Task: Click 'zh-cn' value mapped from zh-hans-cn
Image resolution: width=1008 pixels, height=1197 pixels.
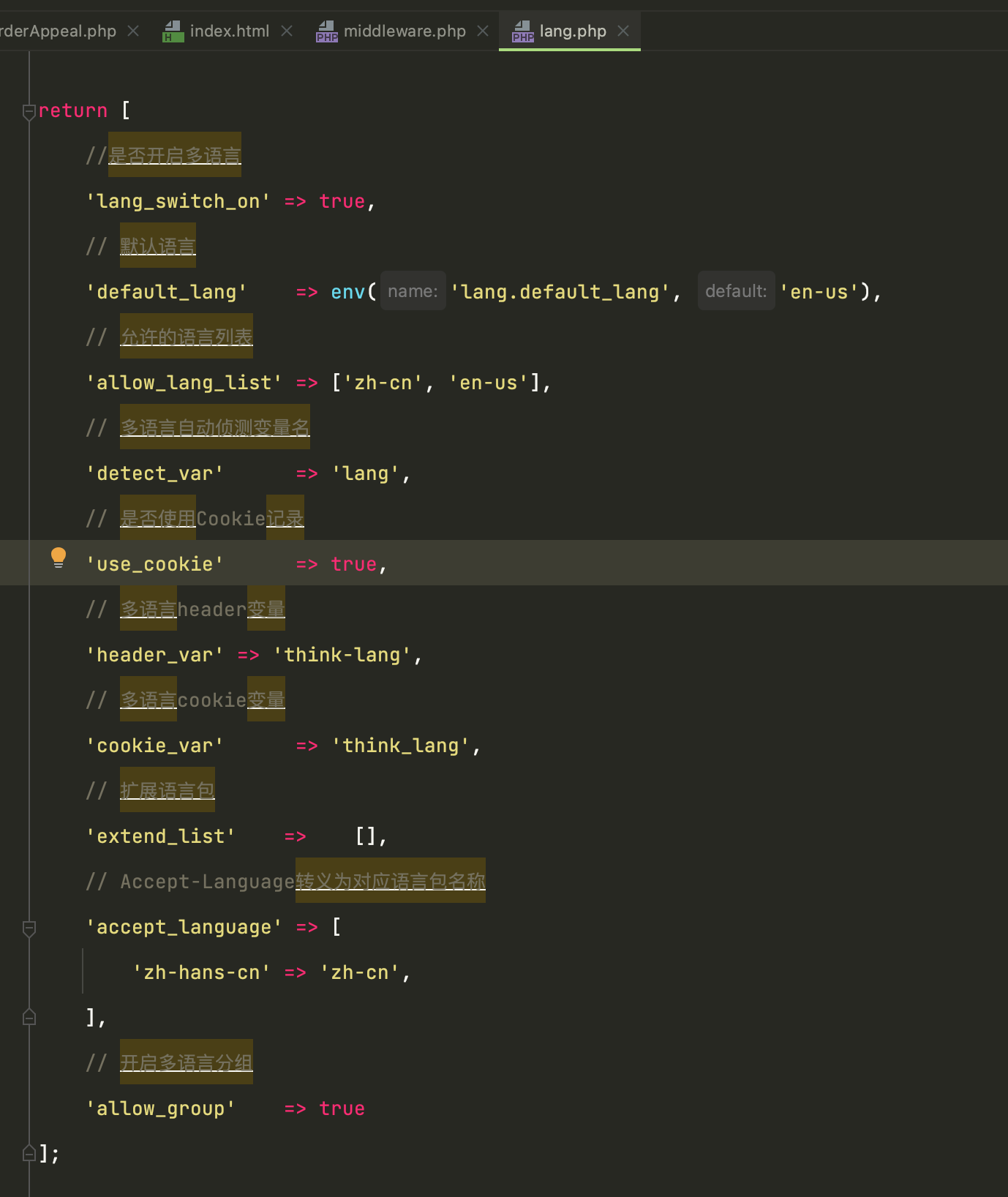Action: (360, 972)
